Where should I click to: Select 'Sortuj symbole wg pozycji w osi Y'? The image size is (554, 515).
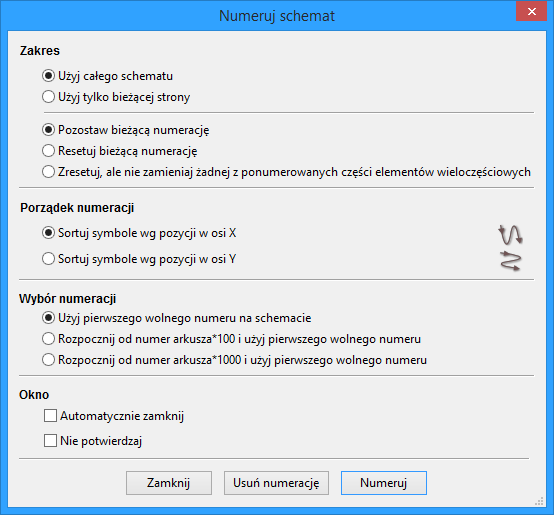point(139,259)
